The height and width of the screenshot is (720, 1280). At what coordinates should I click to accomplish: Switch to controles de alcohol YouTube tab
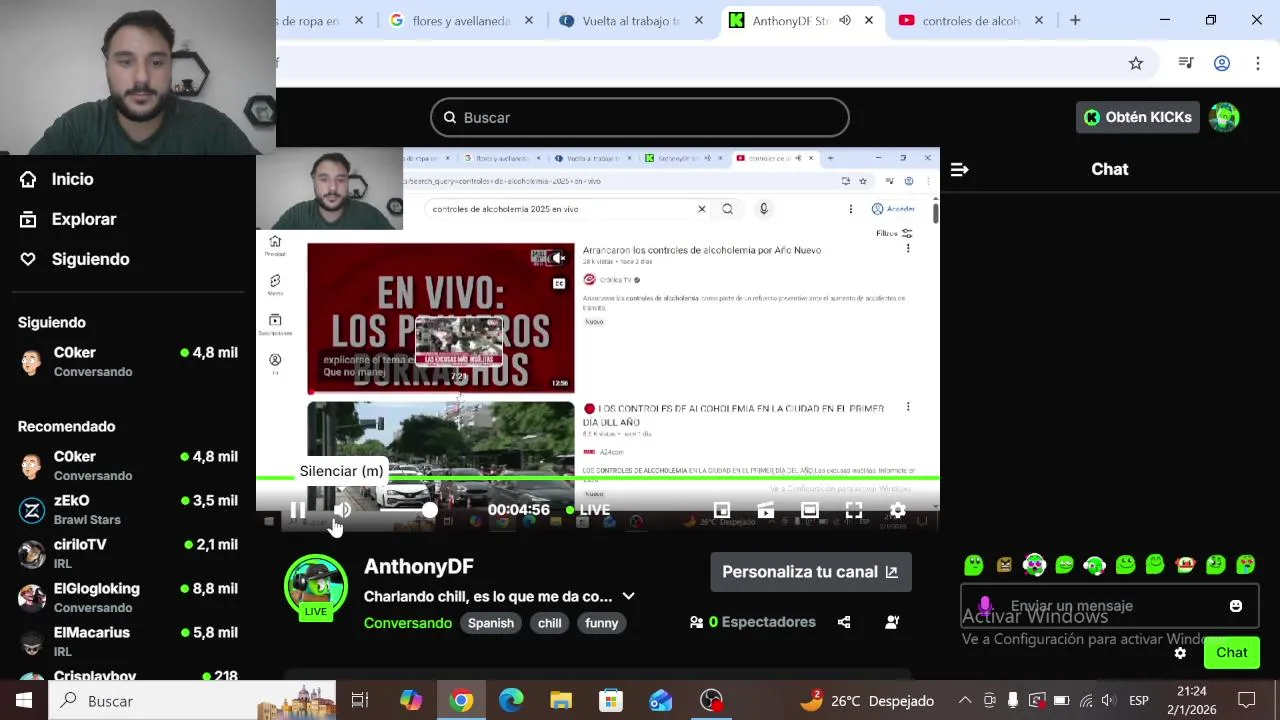[x=970, y=21]
